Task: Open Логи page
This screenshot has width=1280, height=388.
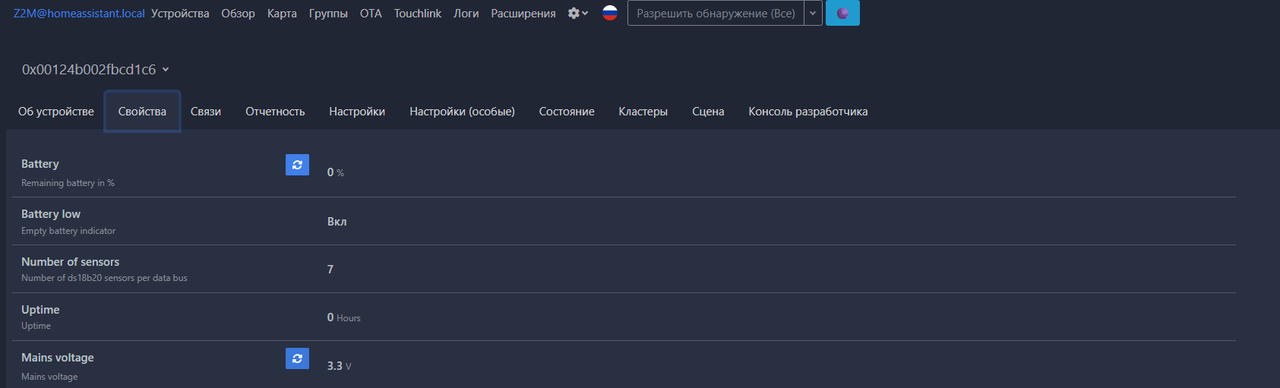Action: click(466, 14)
